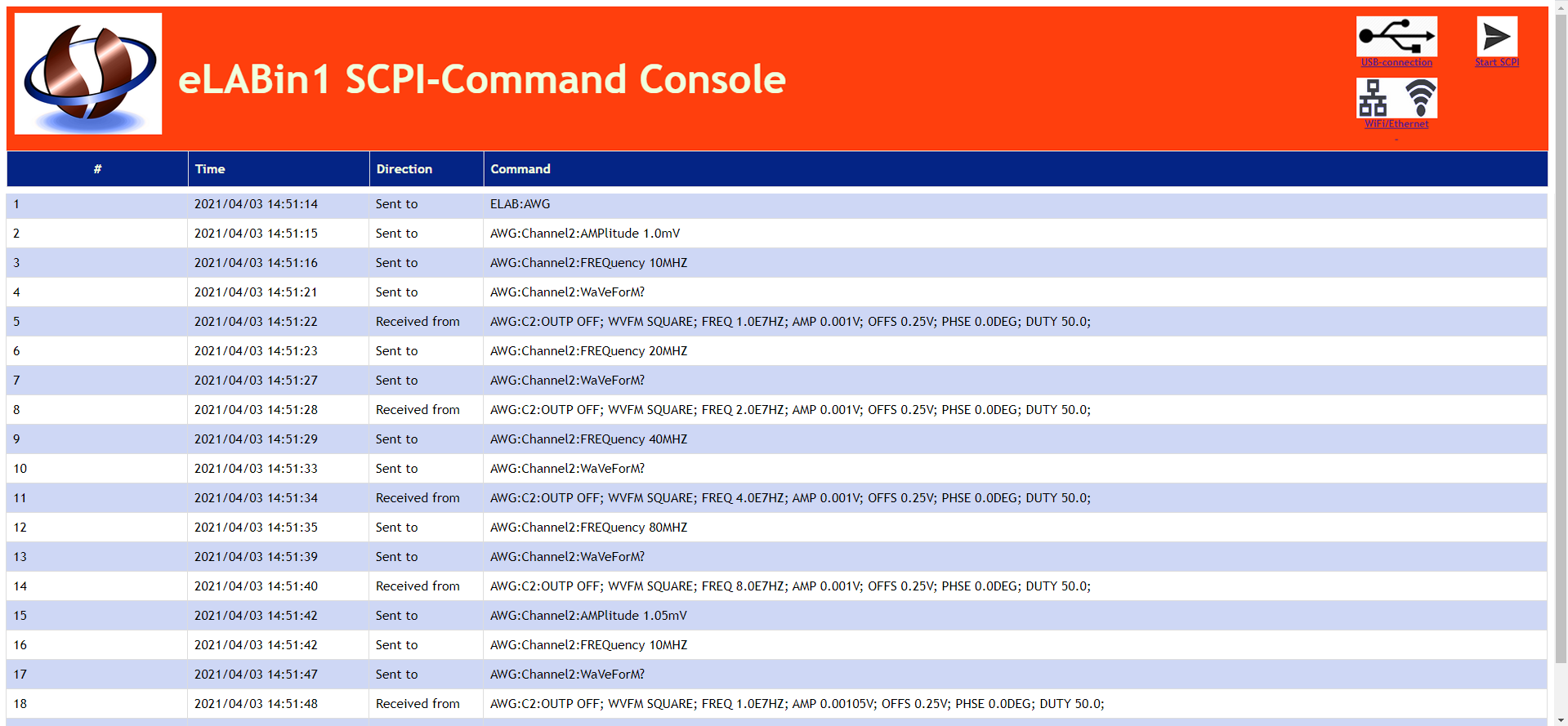Select the ELAB:AWG command in row 1
Screen dimensions: 1568x726
coord(520,204)
